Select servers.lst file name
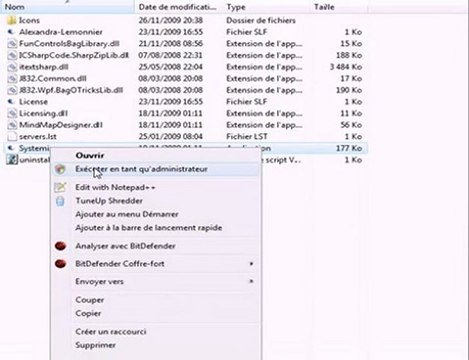The image size is (469, 360). (38, 137)
